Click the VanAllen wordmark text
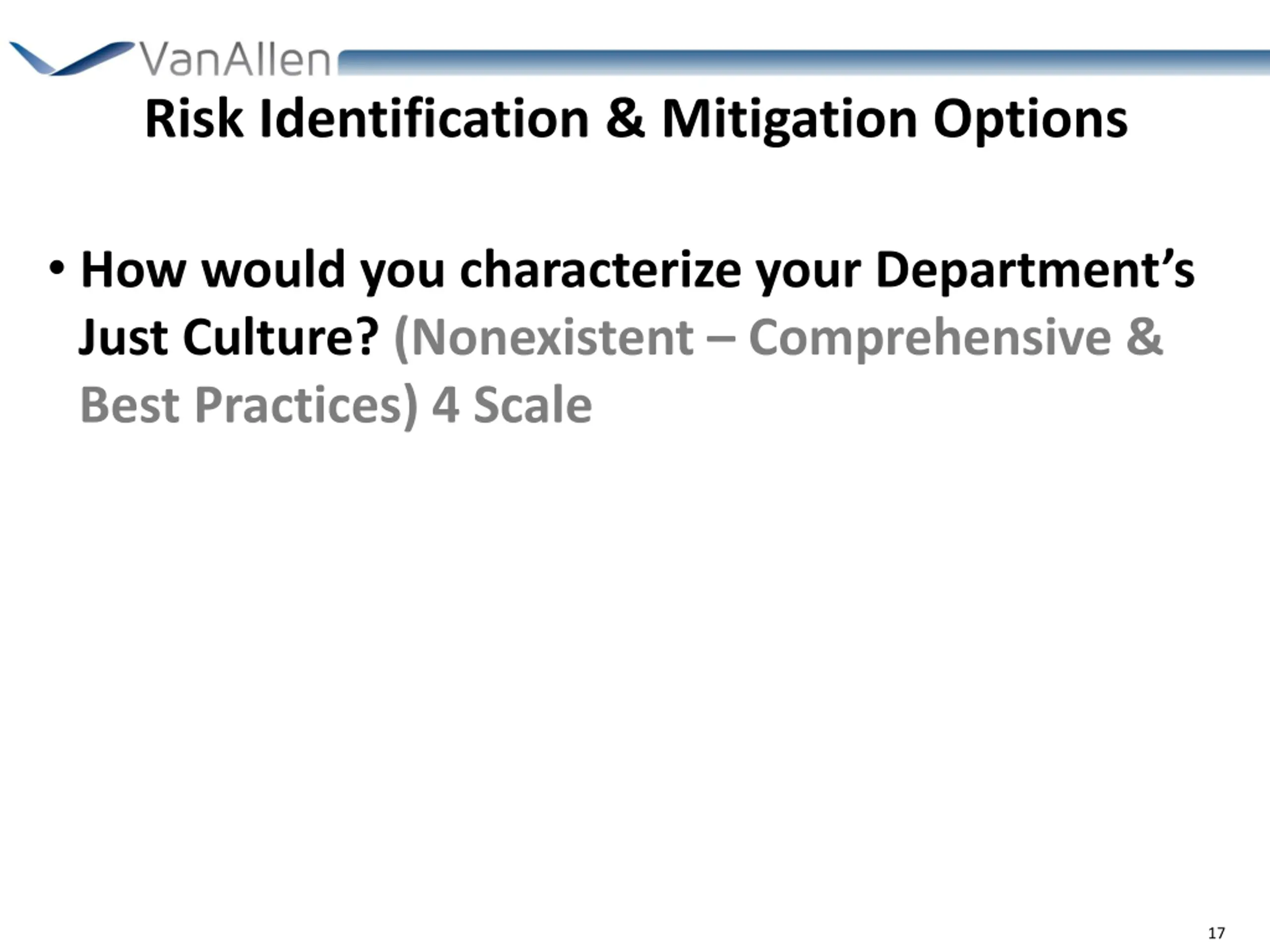1270x952 pixels. tap(235, 59)
